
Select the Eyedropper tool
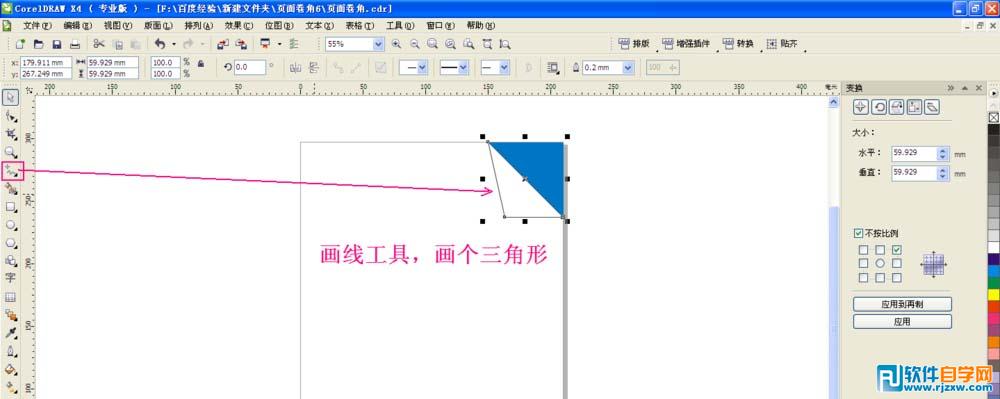click(11, 333)
